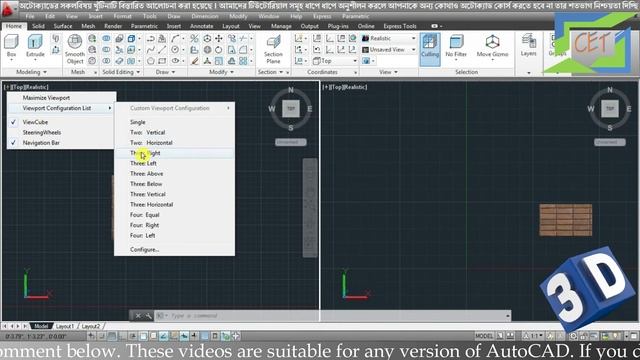The height and width of the screenshot is (360, 640).
Task: Open the Top UCS dropdown
Action: pyautogui.click(x=335, y=61)
